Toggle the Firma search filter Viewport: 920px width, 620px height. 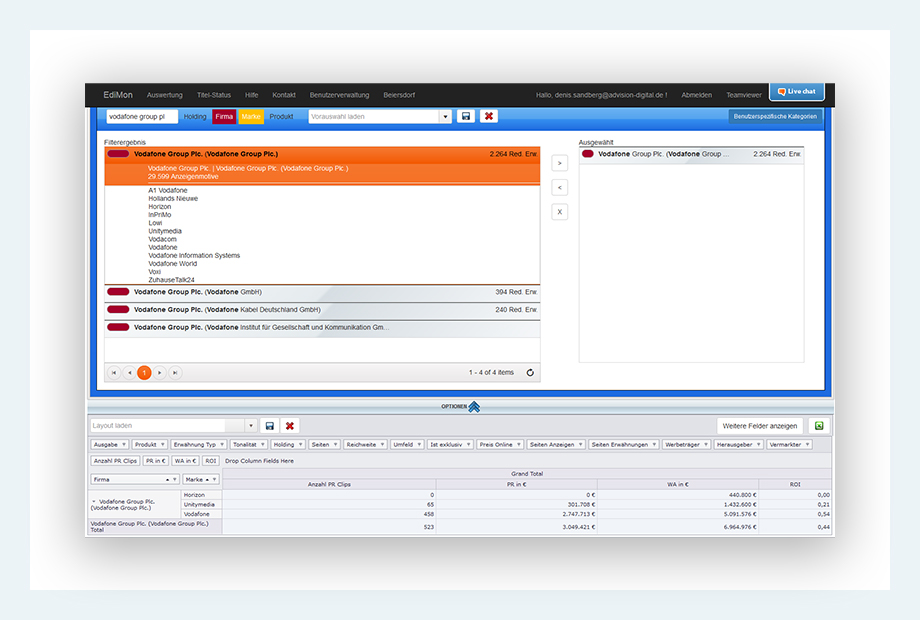(x=224, y=117)
